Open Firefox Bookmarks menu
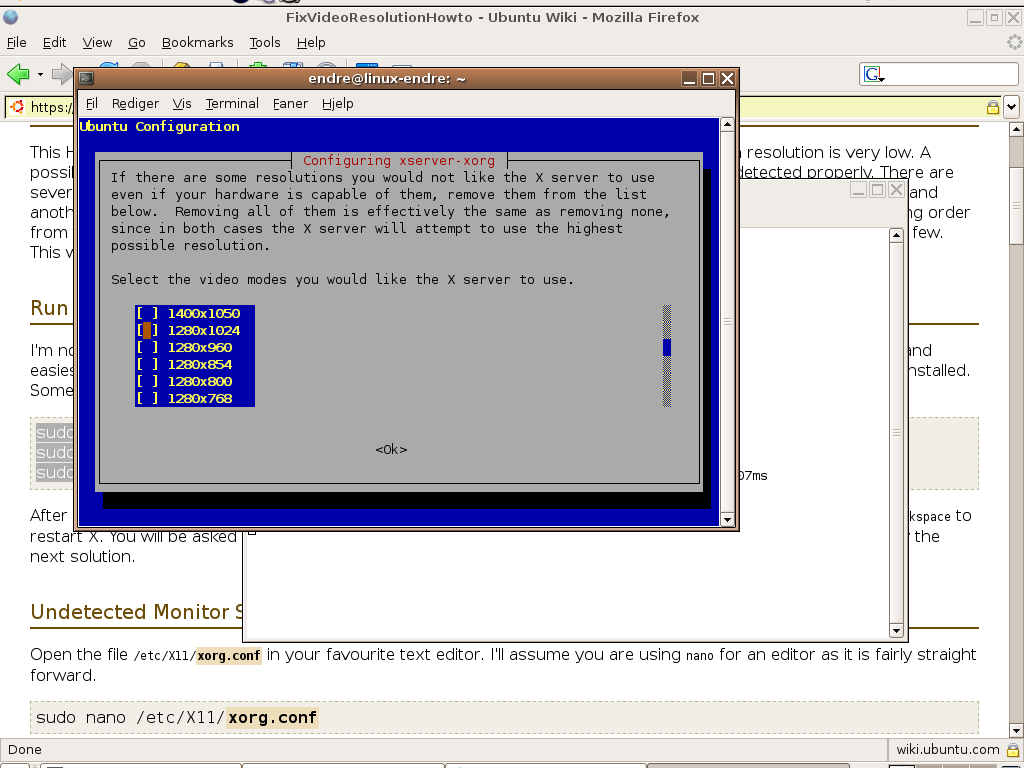1024x768 pixels. pos(197,42)
